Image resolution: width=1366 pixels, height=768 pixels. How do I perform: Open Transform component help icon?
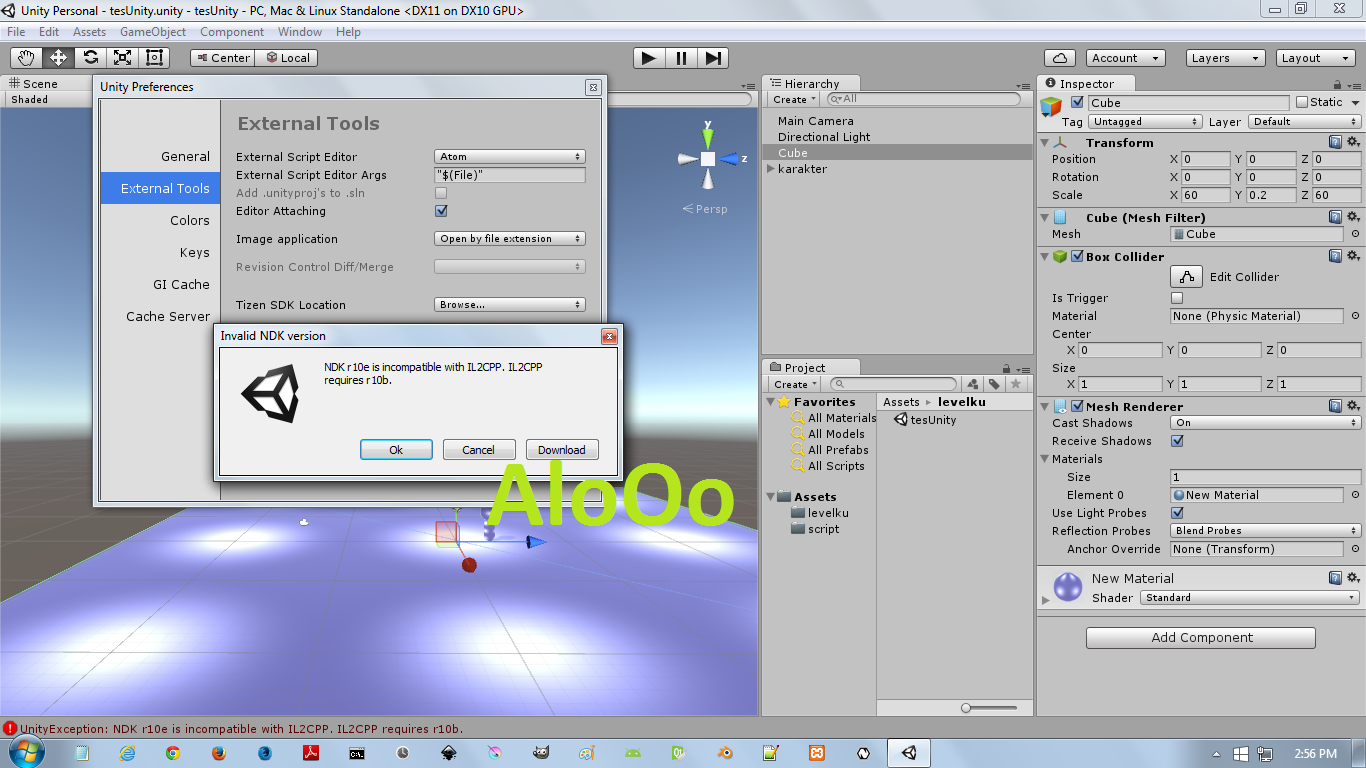(x=1335, y=143)
